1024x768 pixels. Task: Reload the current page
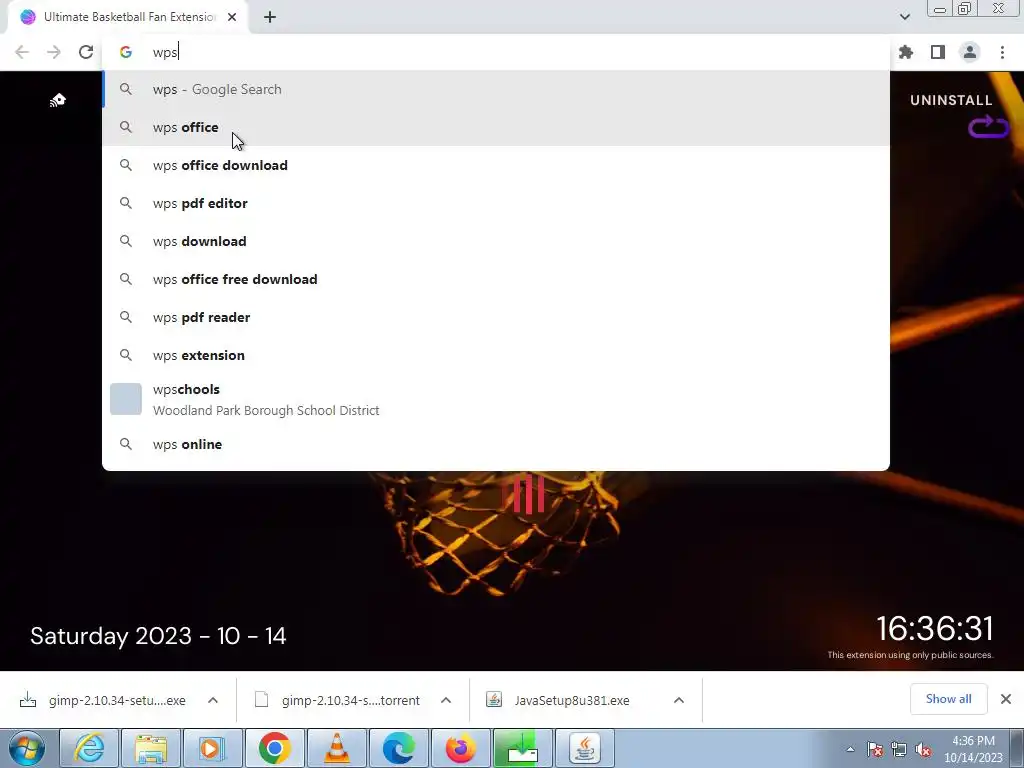pyautogui.click(x=86, y=52)
